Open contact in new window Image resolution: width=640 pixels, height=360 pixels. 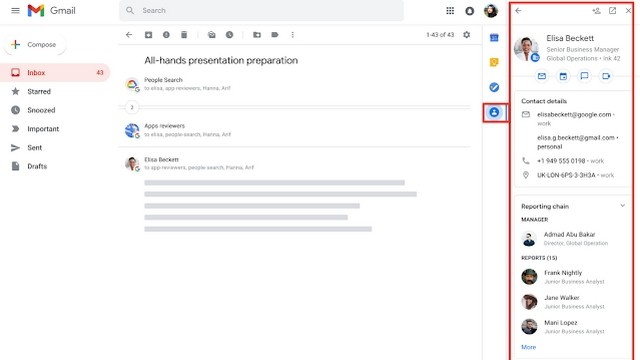click(x=612, y=11)
